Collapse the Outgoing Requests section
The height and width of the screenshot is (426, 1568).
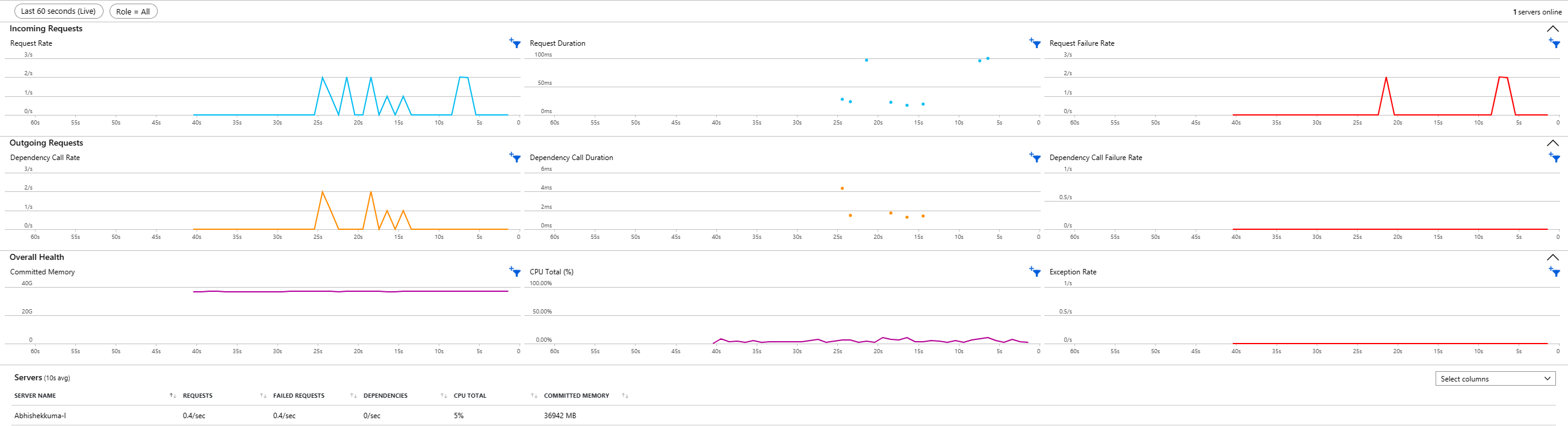coord(1554,143)
